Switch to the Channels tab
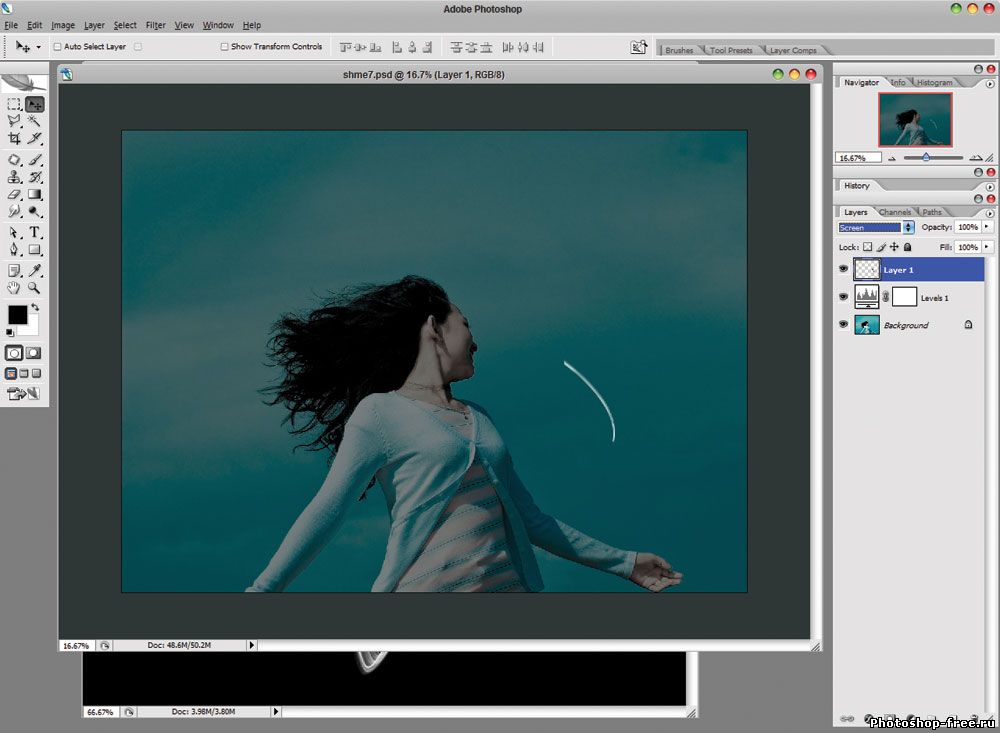Screen dimensions: 1000x733 pos(895,212)
